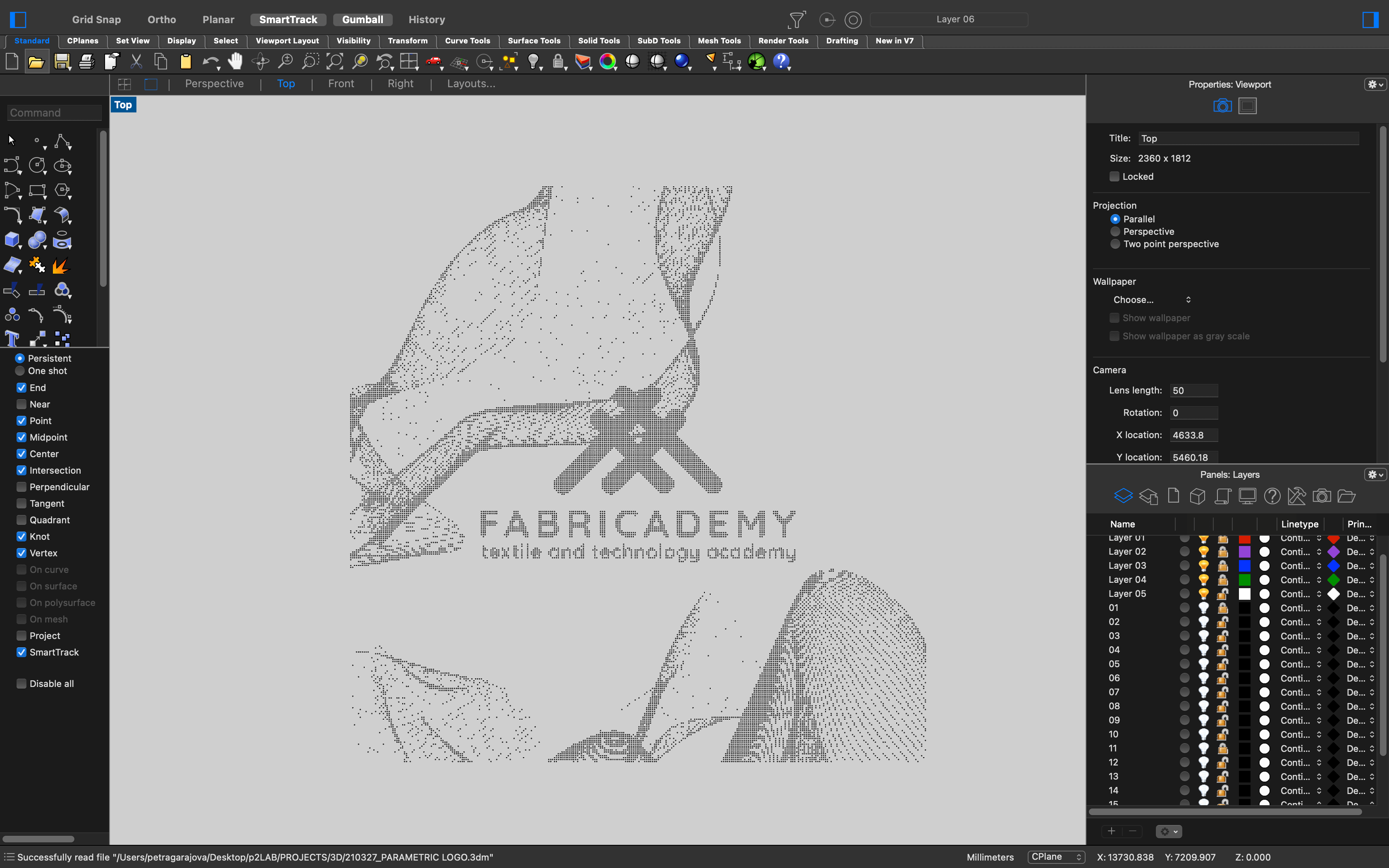Click the Paste clipboard icon
The image size is (1389, 868).
coord(185,62)
